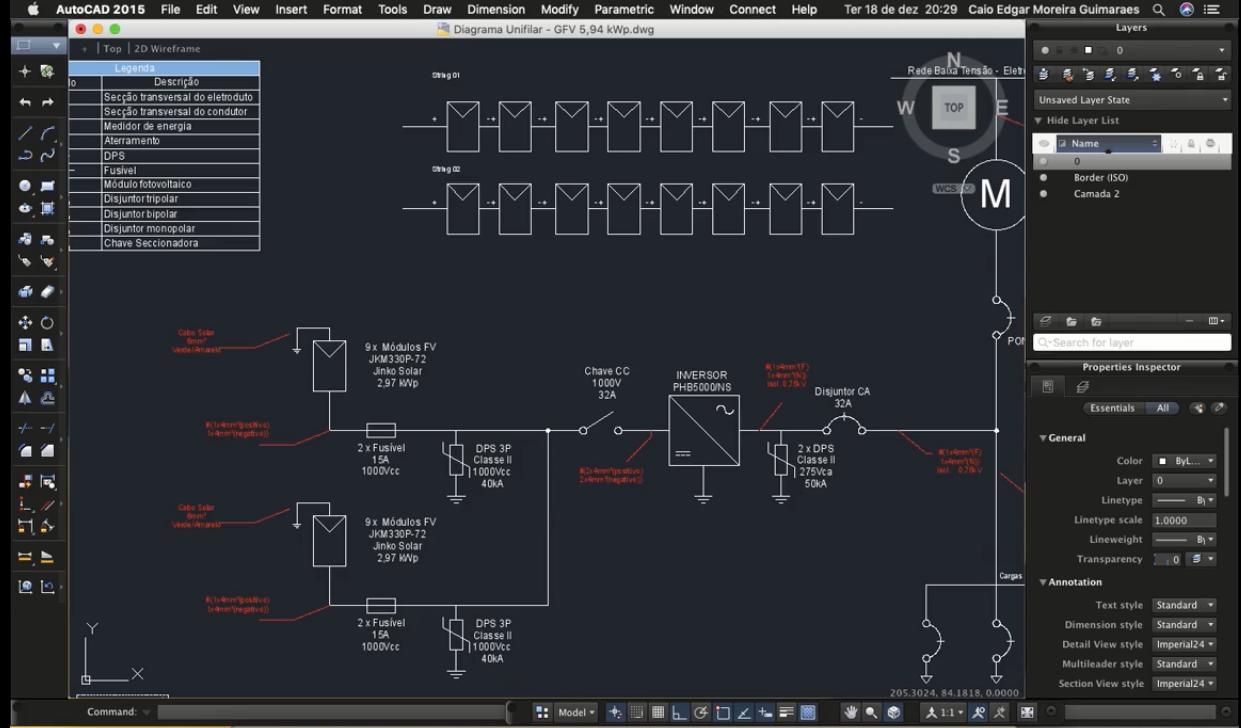Click the Zoom magnifier in status bar
The image size is (1241, 728).
pyautogui.click(x=872, y=712)
